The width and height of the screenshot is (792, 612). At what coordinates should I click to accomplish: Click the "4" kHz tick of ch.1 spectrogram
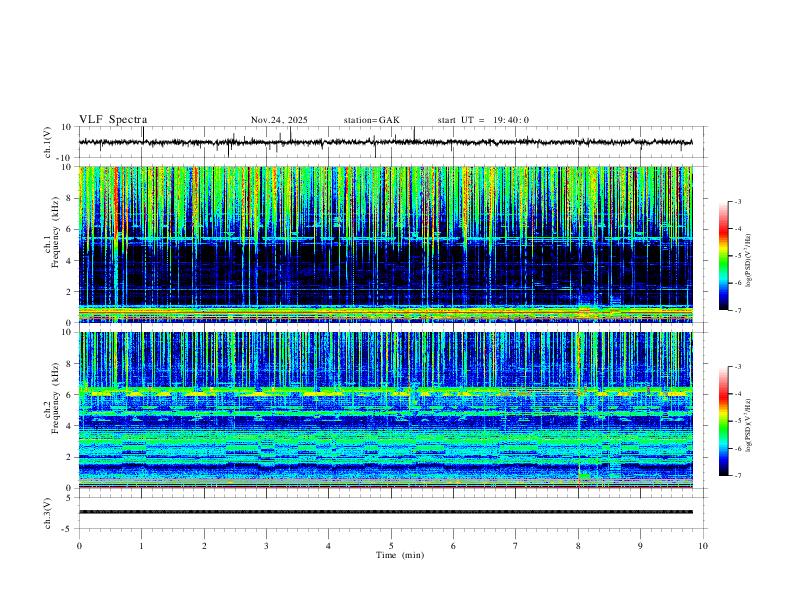pos(70,261)
